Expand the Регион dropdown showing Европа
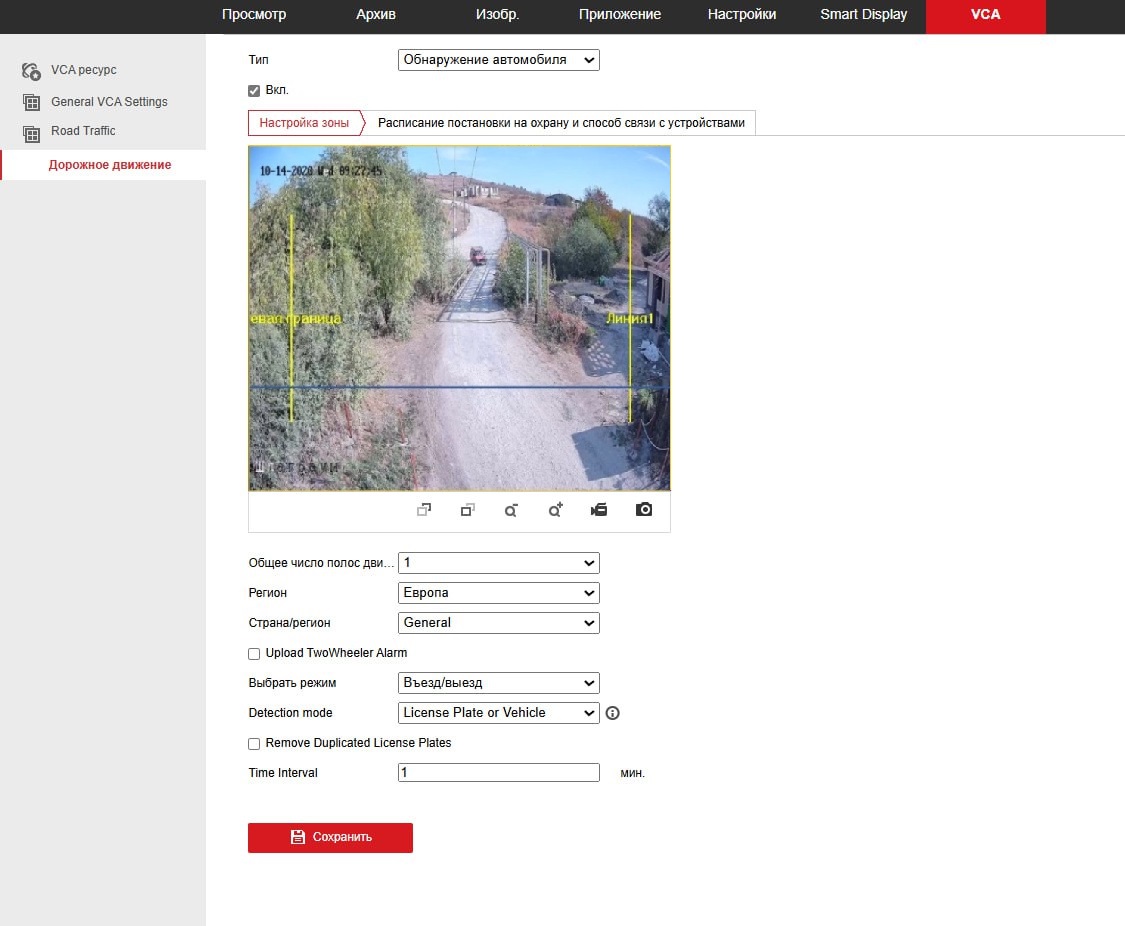Image resolution: width=1125 pixels, height=926 pixels. point(498,593)
